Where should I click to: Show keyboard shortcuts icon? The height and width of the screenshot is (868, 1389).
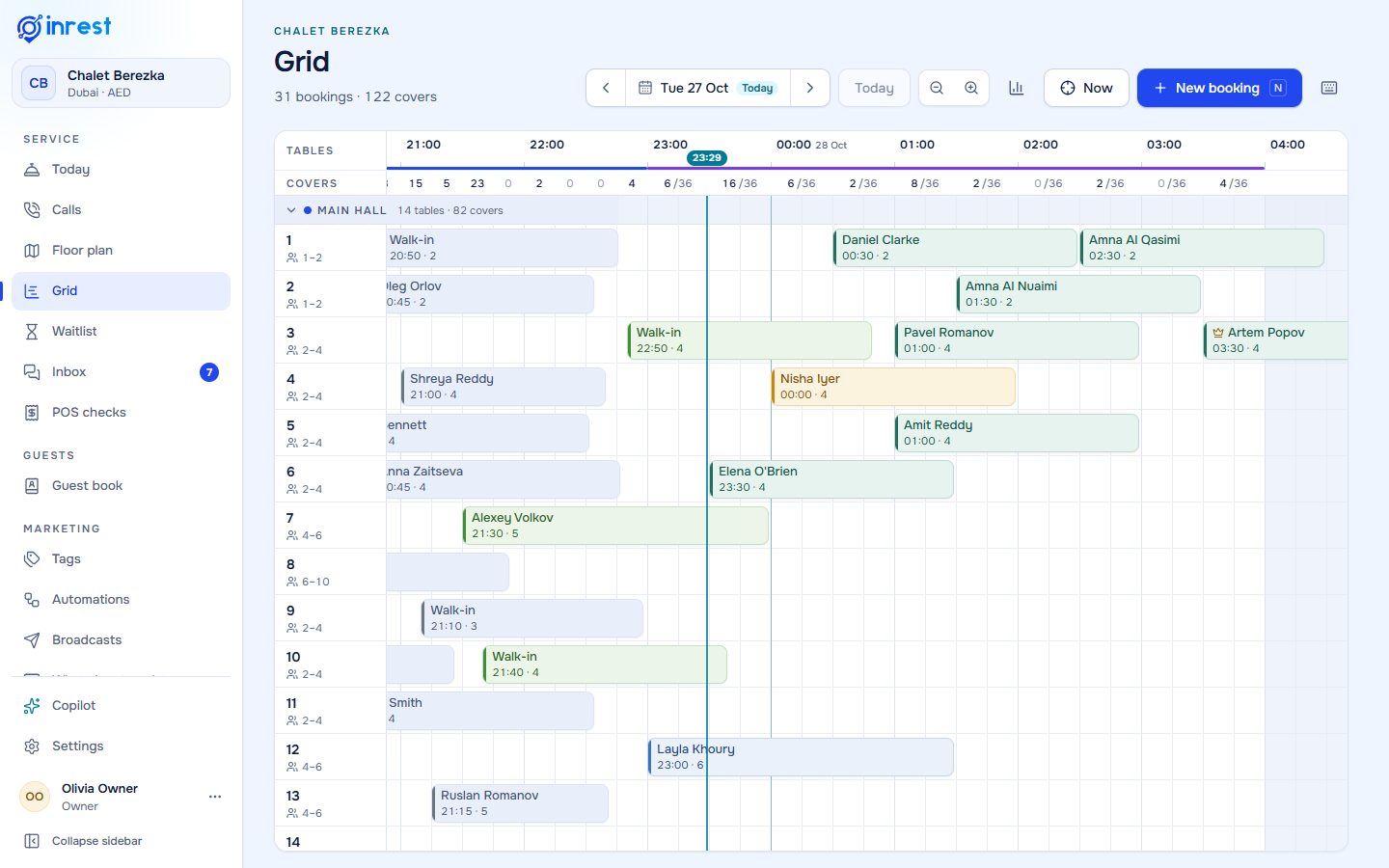point(1329,88)
